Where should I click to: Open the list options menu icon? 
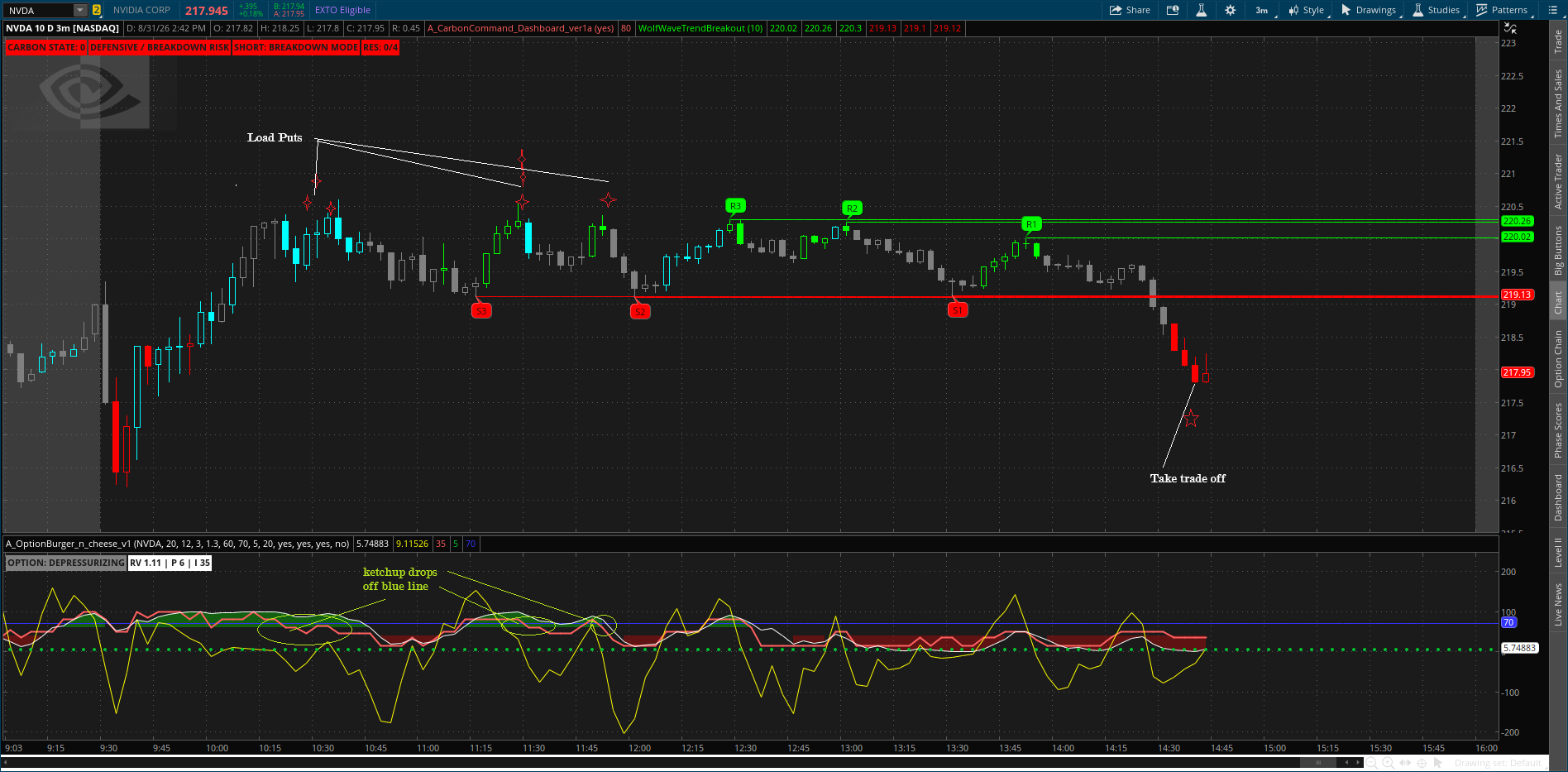[x=1552, y=10]
